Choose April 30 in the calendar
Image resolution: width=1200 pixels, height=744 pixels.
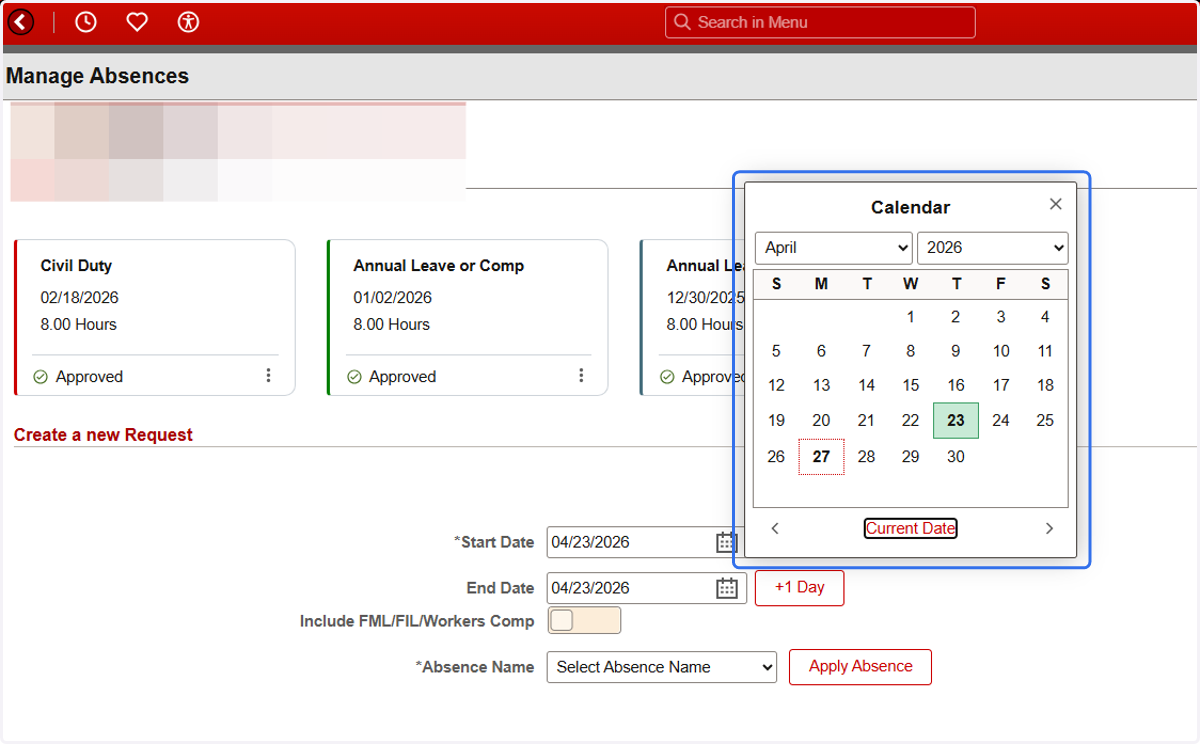coord(956,456)
